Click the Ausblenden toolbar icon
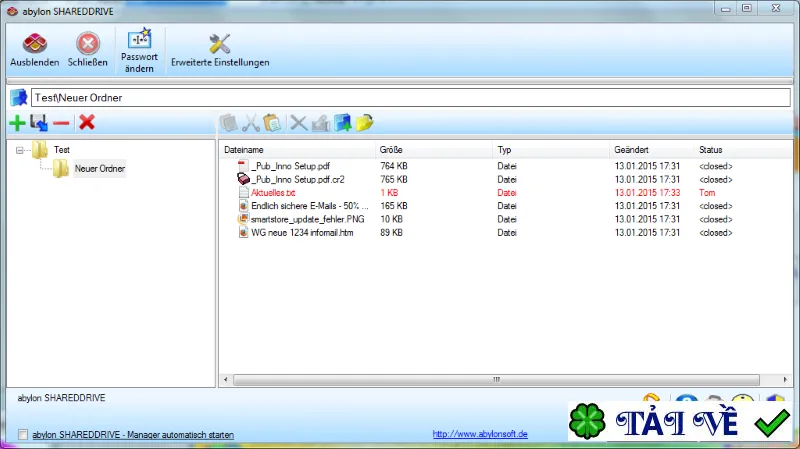 coord(35,43)
